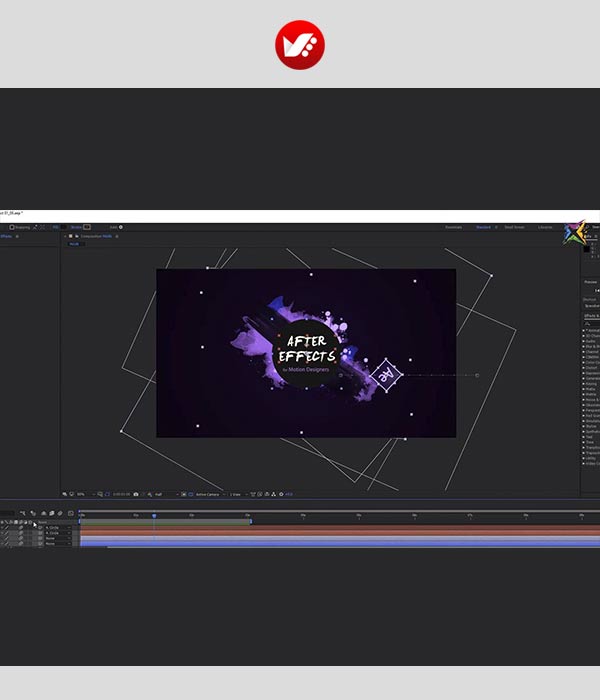Click the First Frame button in Preview

597,291
